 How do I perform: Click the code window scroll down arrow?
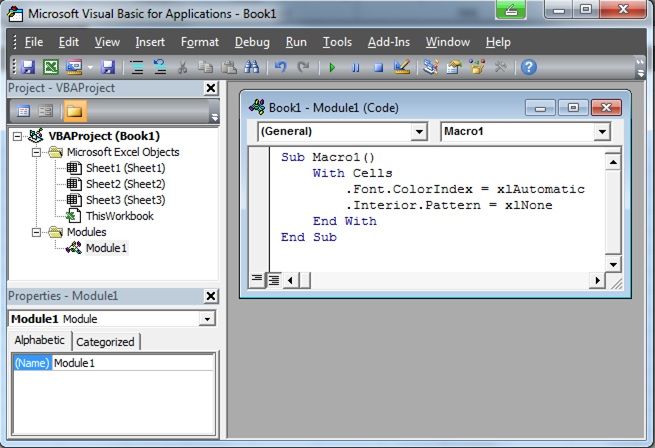pos(613,264)
